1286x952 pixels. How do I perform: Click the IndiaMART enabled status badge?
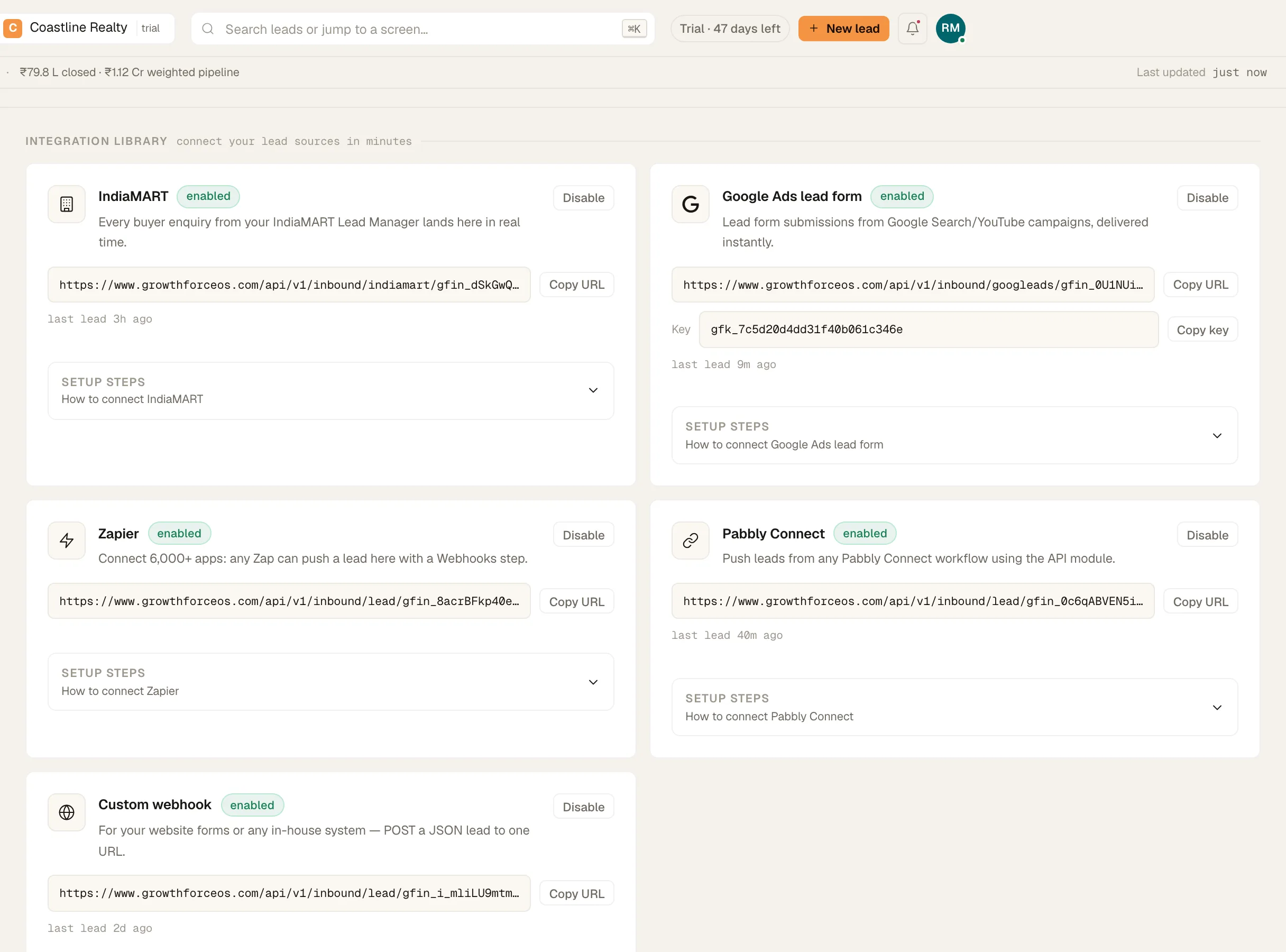[x=208, y=196]
